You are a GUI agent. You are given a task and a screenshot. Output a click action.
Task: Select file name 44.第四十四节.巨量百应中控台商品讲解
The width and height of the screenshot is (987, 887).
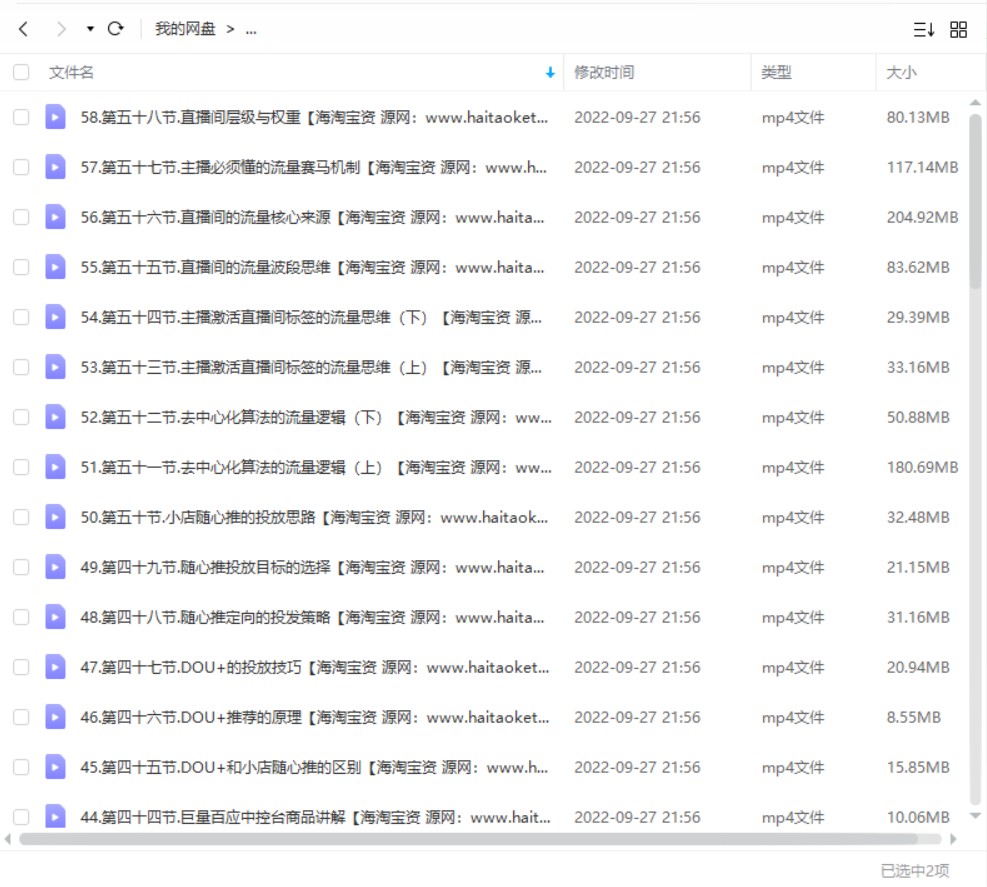point(315,817)
